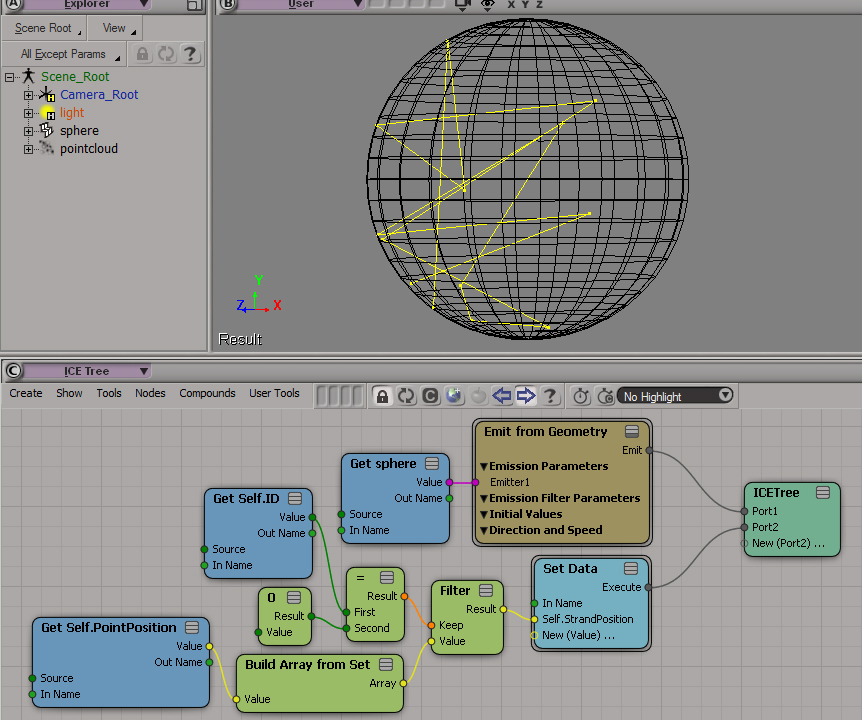Viewport: 862px width, 720px height.
Task: Click the lock icon in ICE Tree toolbar
Action: [381, 396]
